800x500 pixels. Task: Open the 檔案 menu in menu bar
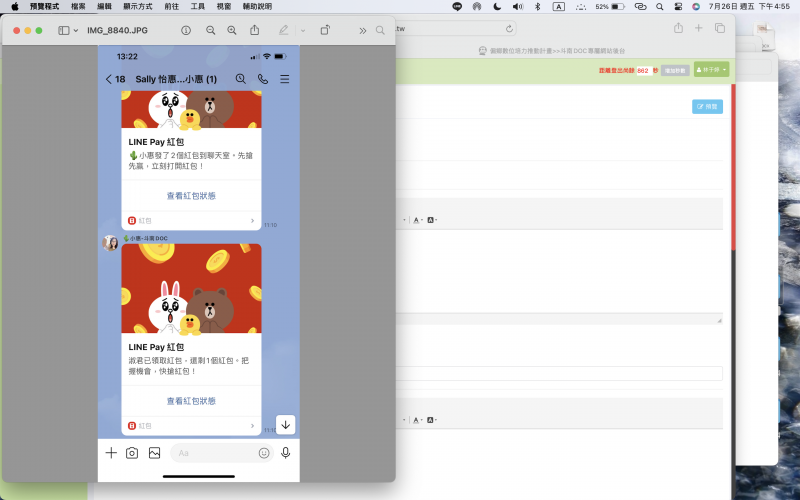(x=78, y=6)
